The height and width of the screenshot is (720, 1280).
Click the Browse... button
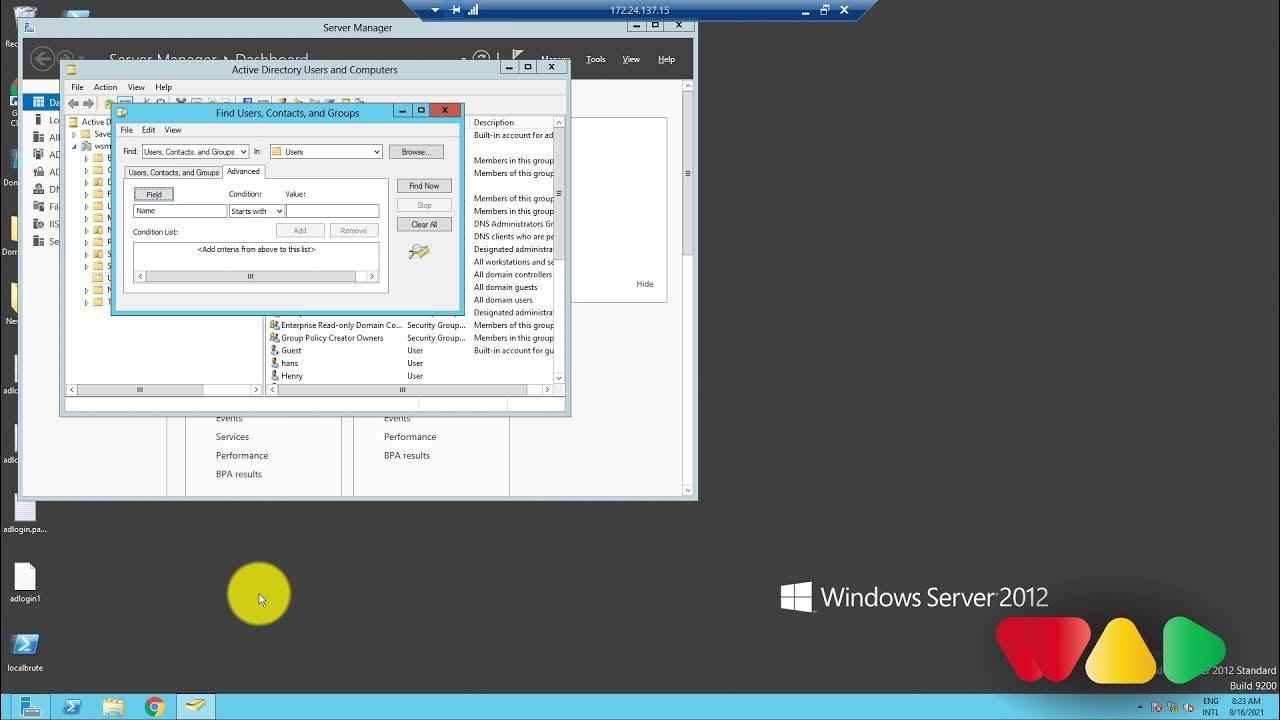(x=416, y=152)
